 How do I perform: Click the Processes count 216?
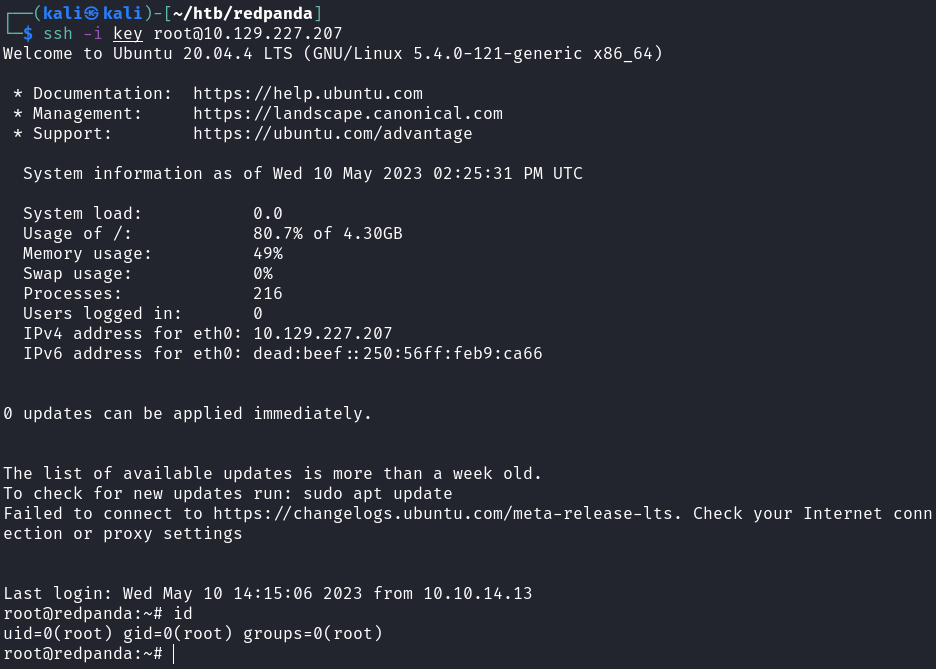pos(268,294)
